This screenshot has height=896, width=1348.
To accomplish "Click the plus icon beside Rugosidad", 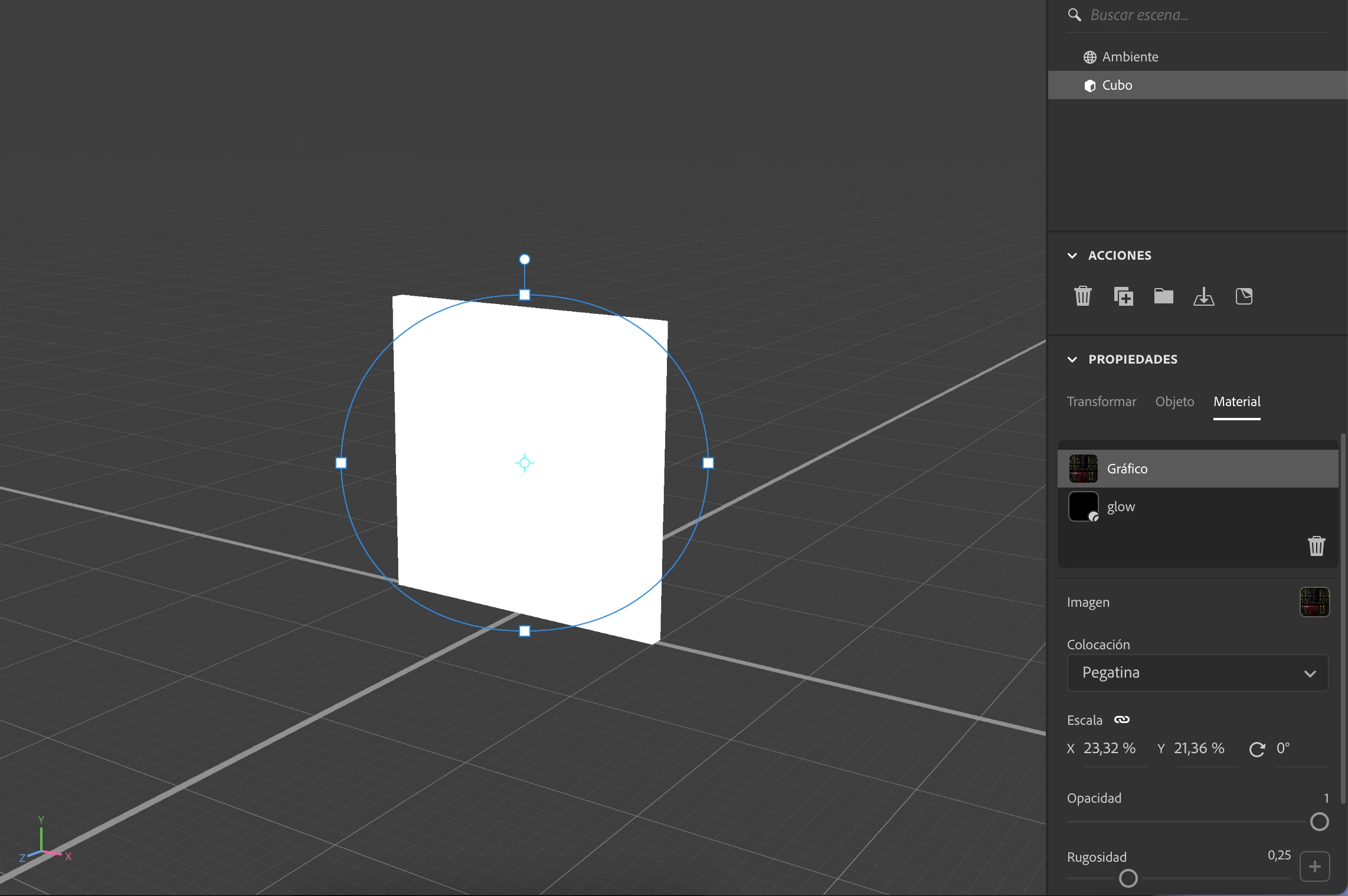I will coord(1314,866).
